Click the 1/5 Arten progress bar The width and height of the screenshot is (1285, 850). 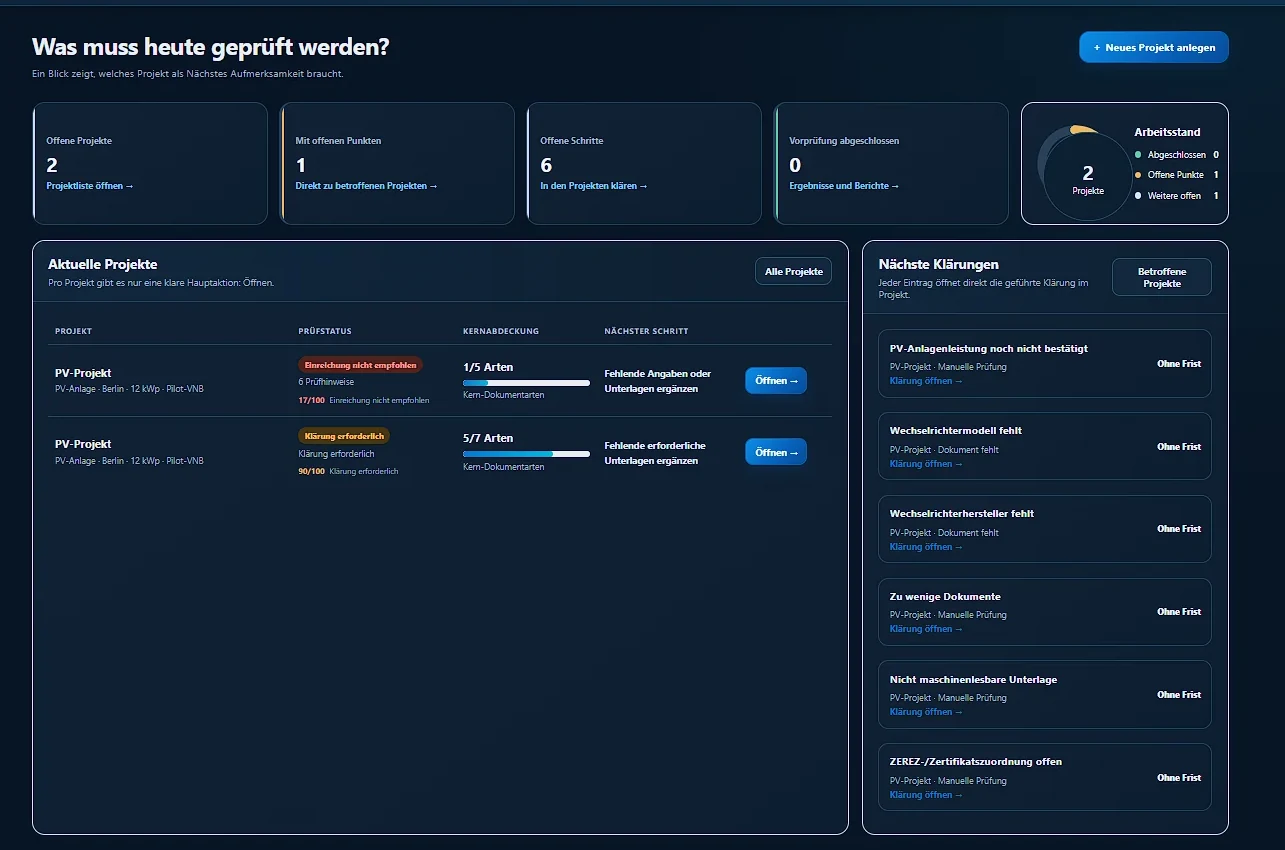click(x=526, y=383)
